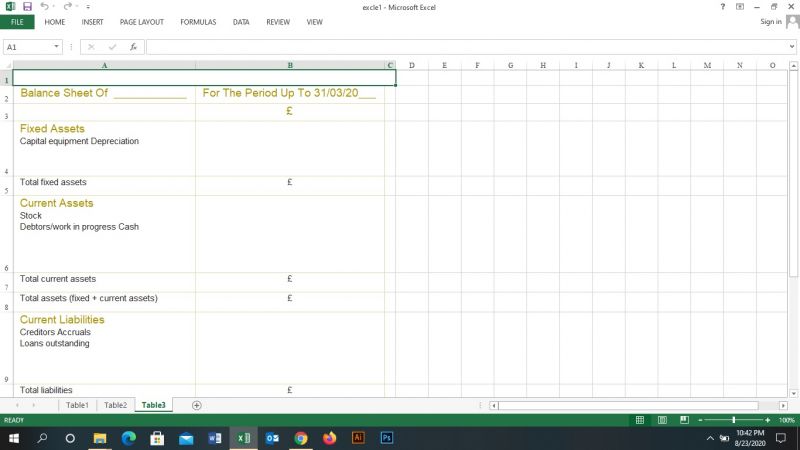Open the PAGE LAYOUT ribbon tab
800x450 pixels.
point(142,21)
